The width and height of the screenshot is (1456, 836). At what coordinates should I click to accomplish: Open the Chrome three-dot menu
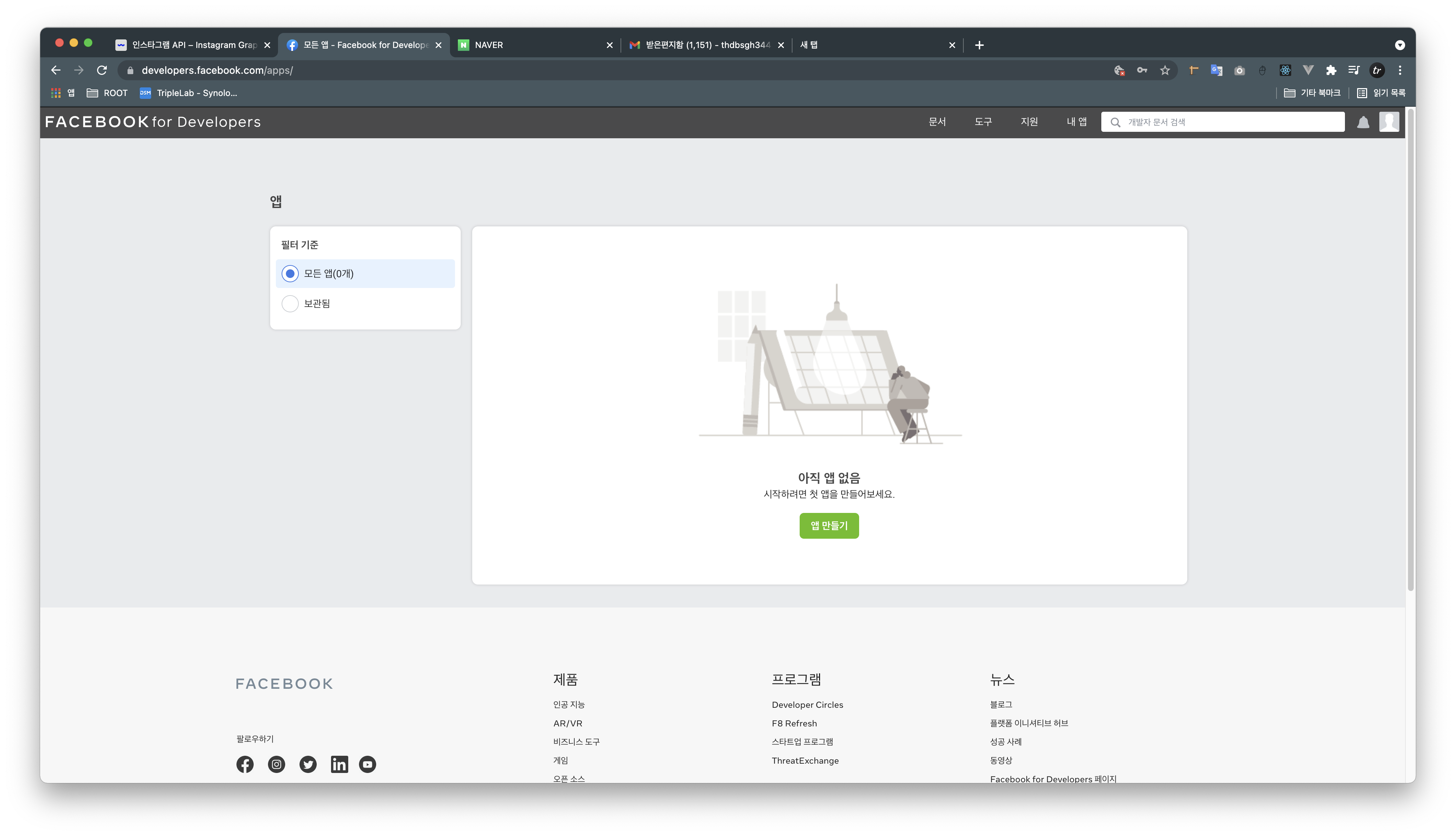(1400, 70)
